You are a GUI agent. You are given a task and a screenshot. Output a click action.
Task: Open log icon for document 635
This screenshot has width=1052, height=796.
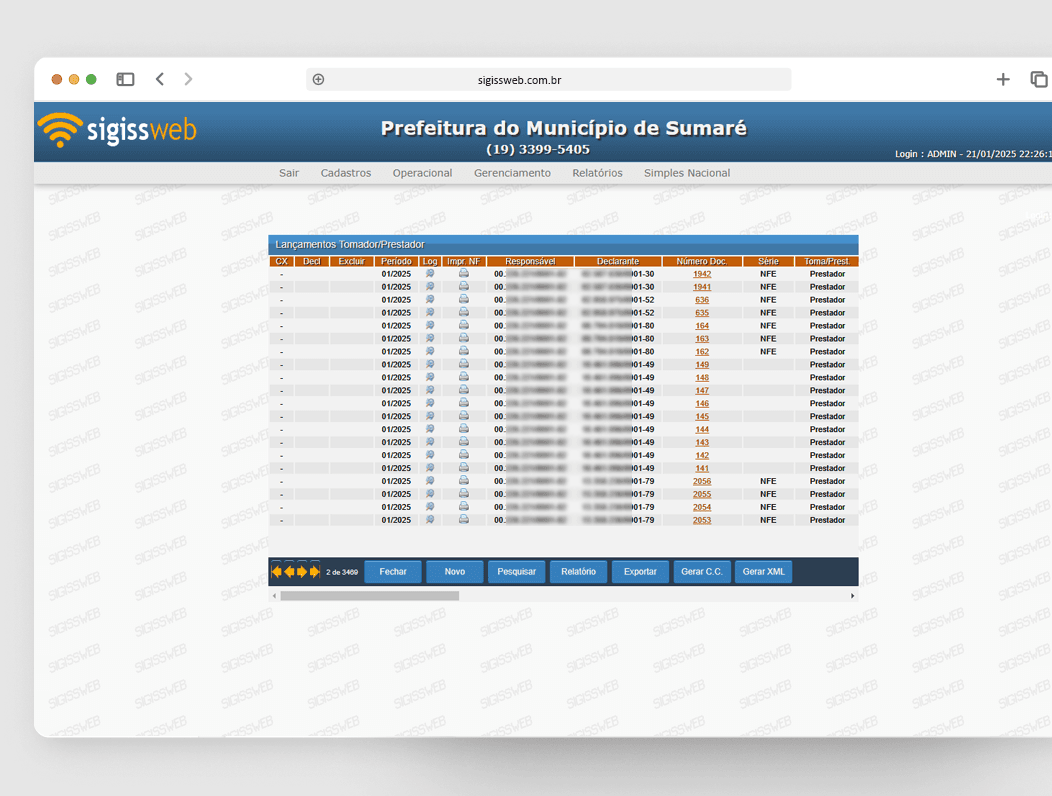coord(430,313)
